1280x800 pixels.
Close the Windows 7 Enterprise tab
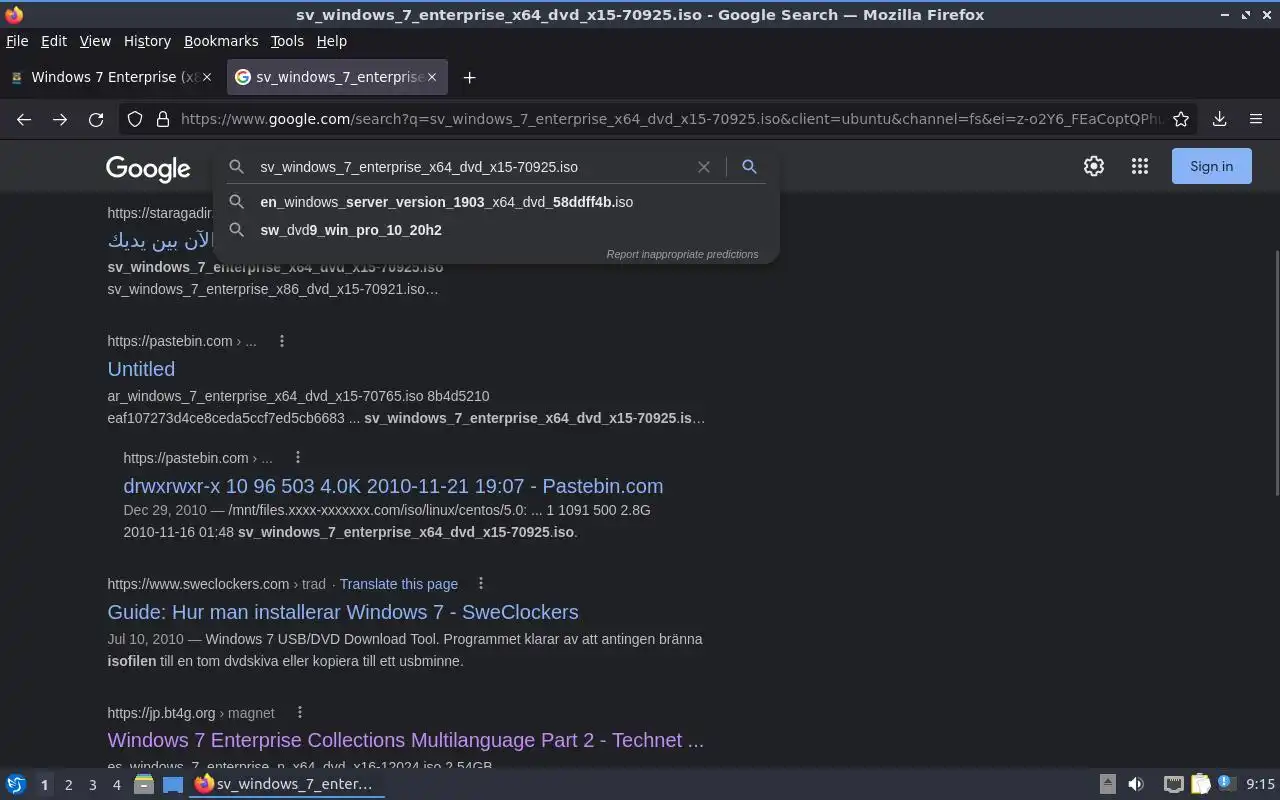coord(207,77)
